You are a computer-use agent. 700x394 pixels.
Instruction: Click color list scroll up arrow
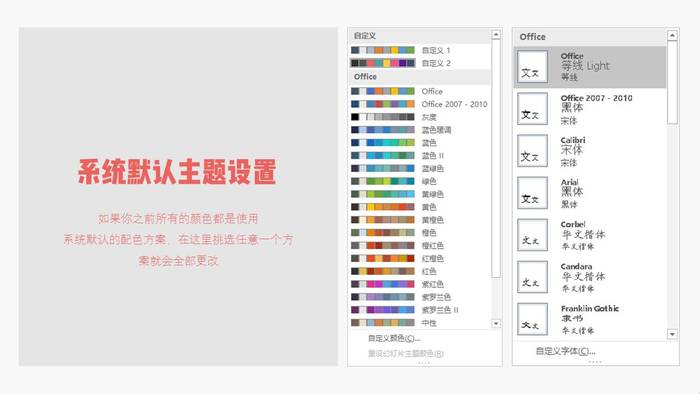496,35
